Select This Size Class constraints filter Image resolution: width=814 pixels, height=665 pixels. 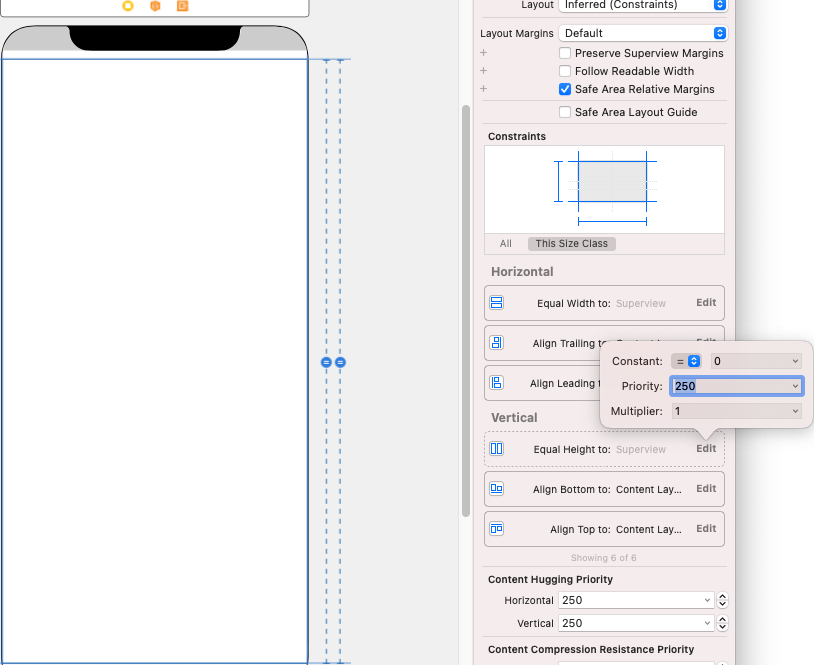[572, 243]
